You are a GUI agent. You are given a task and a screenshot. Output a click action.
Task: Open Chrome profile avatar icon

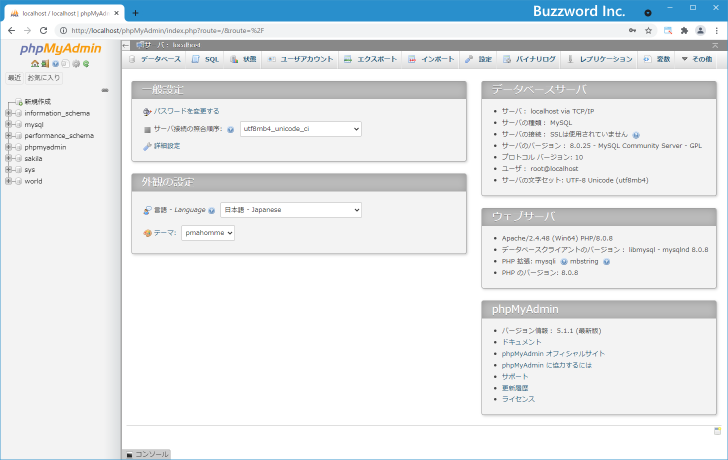[700, 31]
